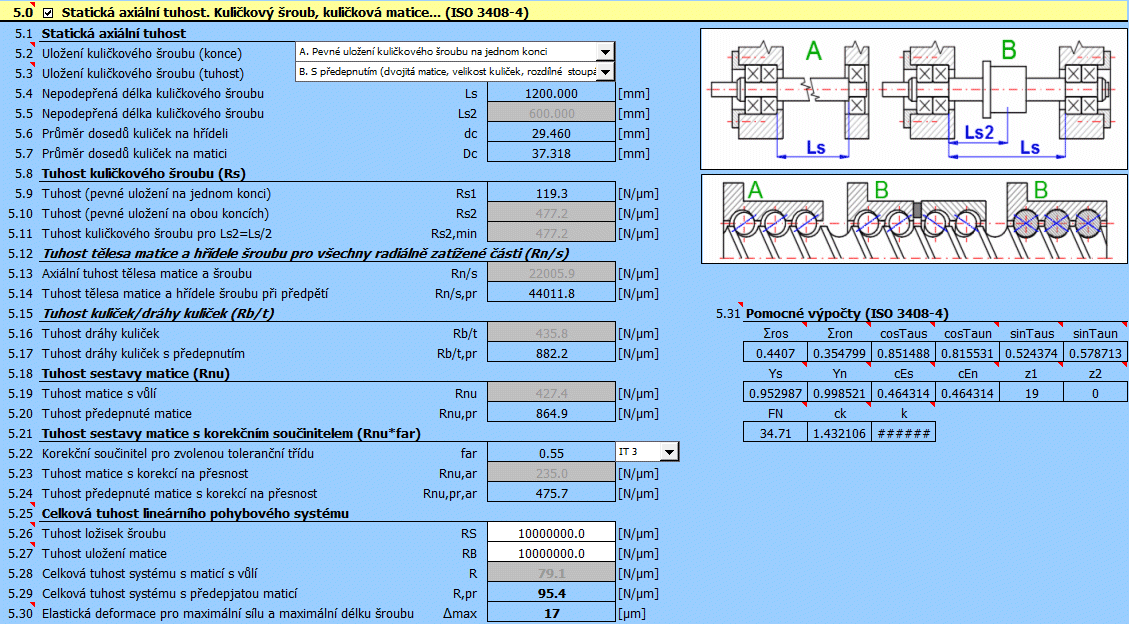The image size is (1129, 624).
Task: Select the RS bearing stiffness input field
Action: pyautogui.click(x=552, y=533)
